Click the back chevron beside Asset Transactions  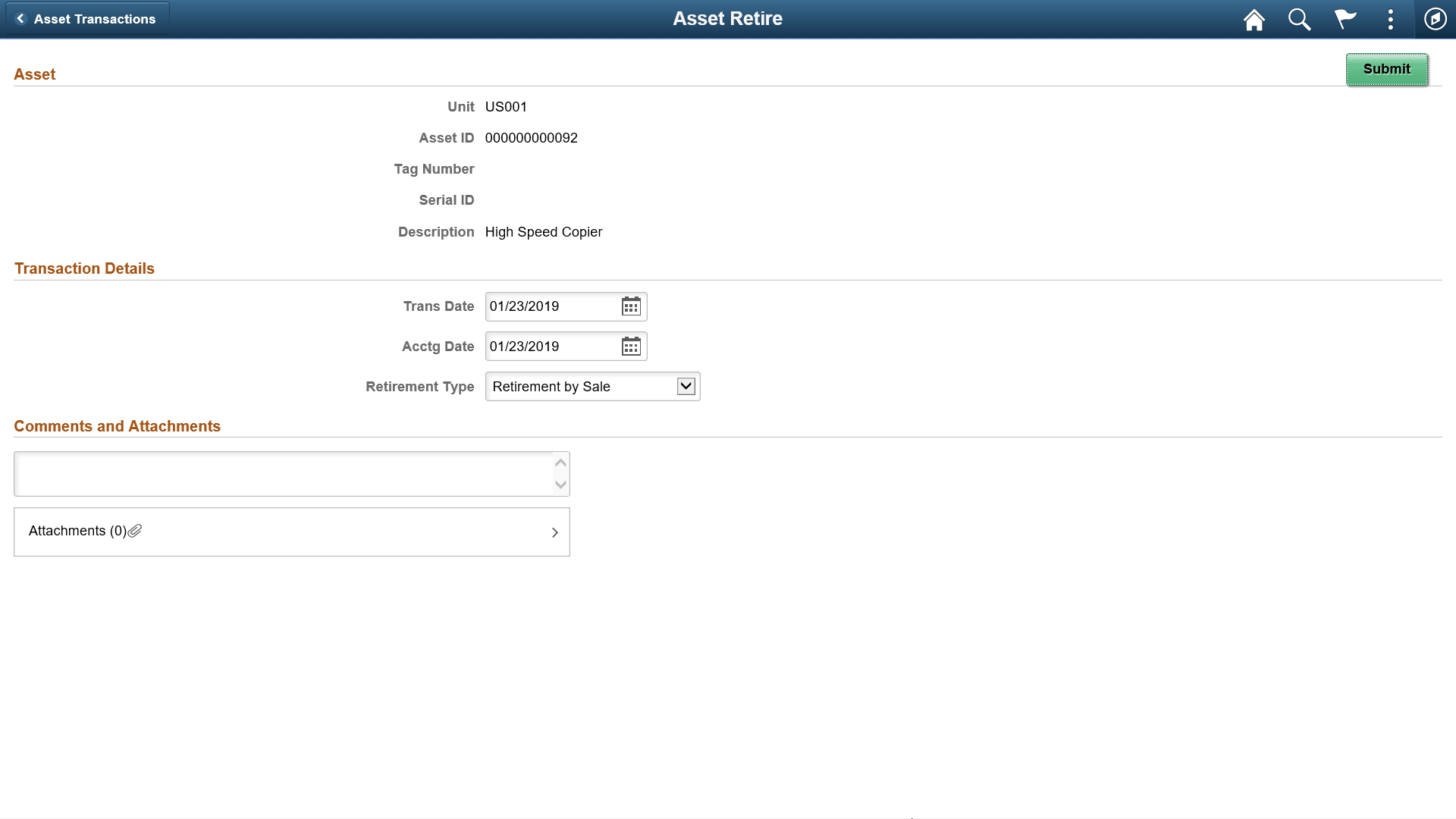click(x=21, y=18)
